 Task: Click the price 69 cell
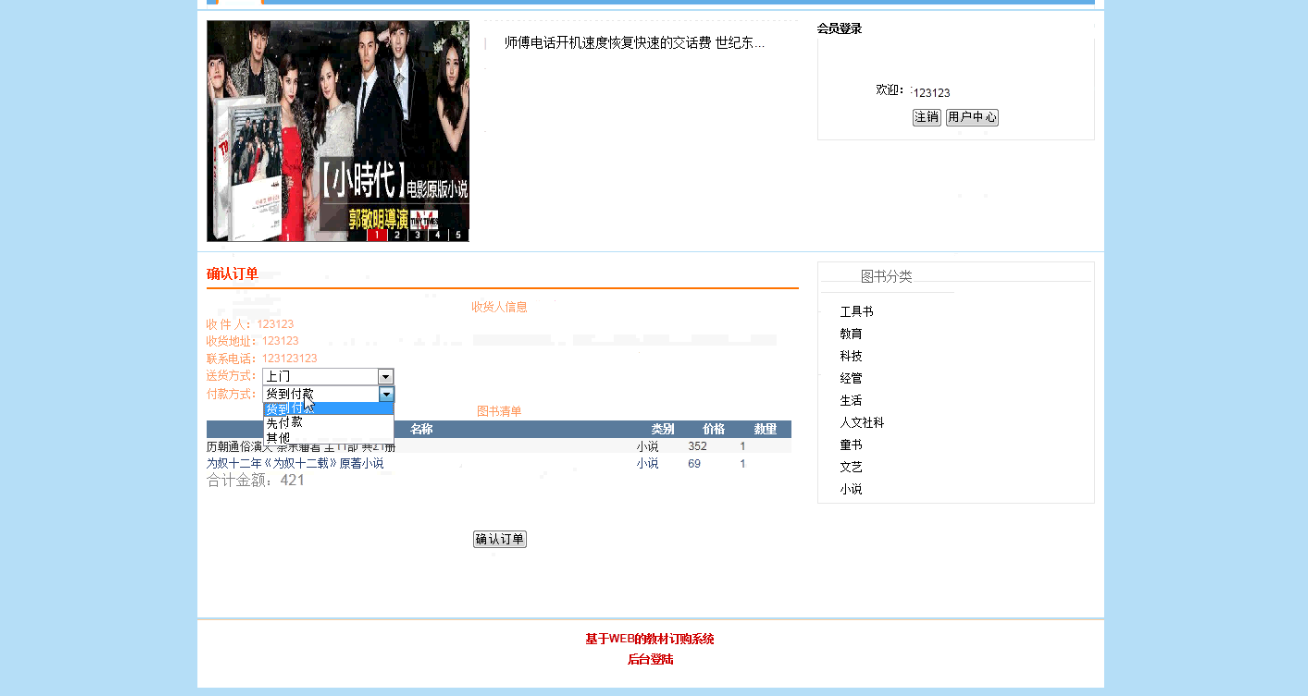pyautogui.click(x=694, y=464)
